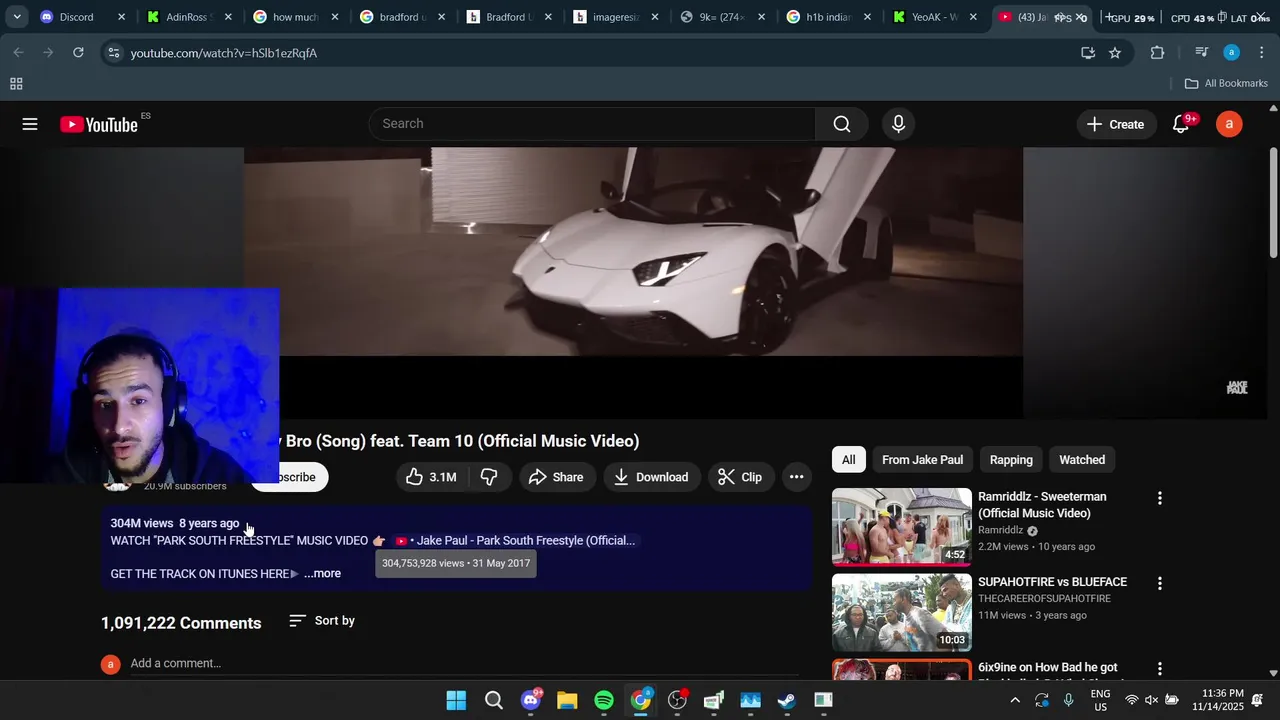Click in the YouTube search field
1280x720 pixels.
[x=593, y=124]
